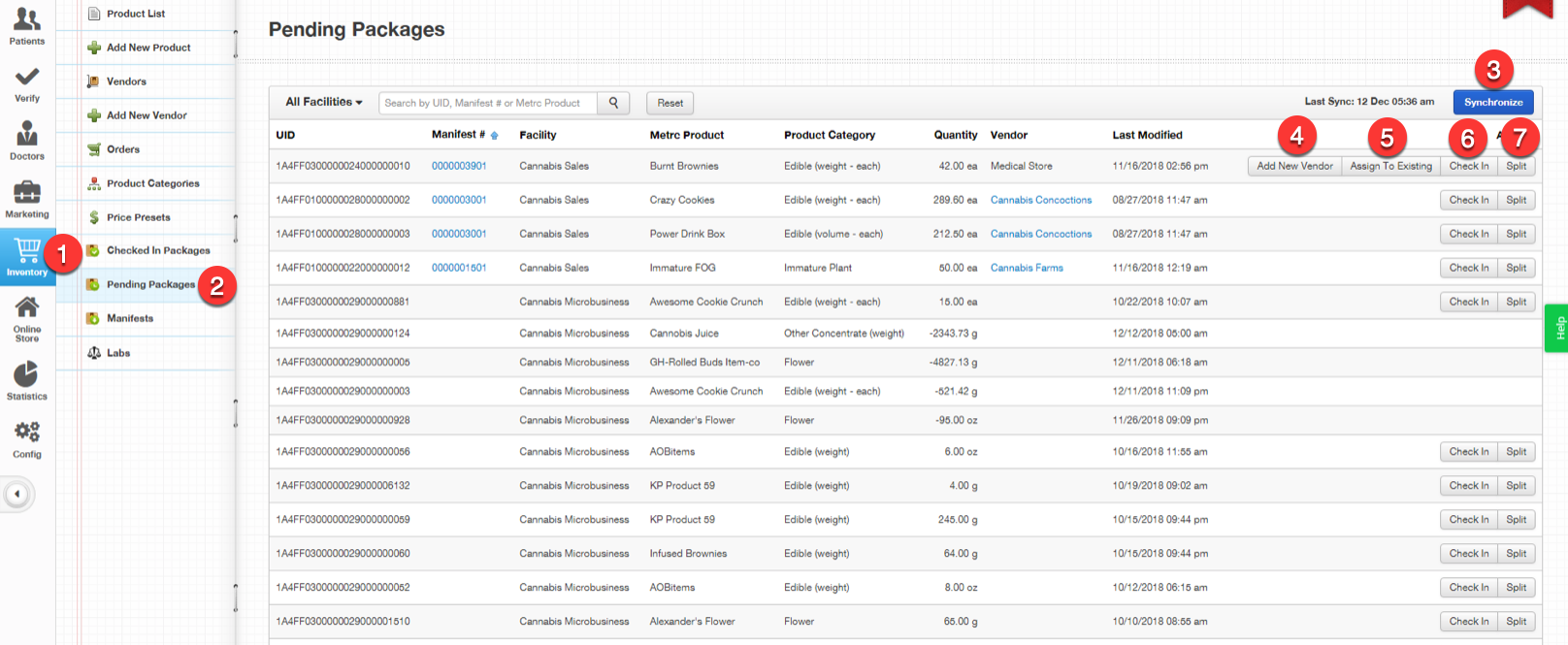Open the Cannabis Farms vendor link

(x=1026, y=268)
